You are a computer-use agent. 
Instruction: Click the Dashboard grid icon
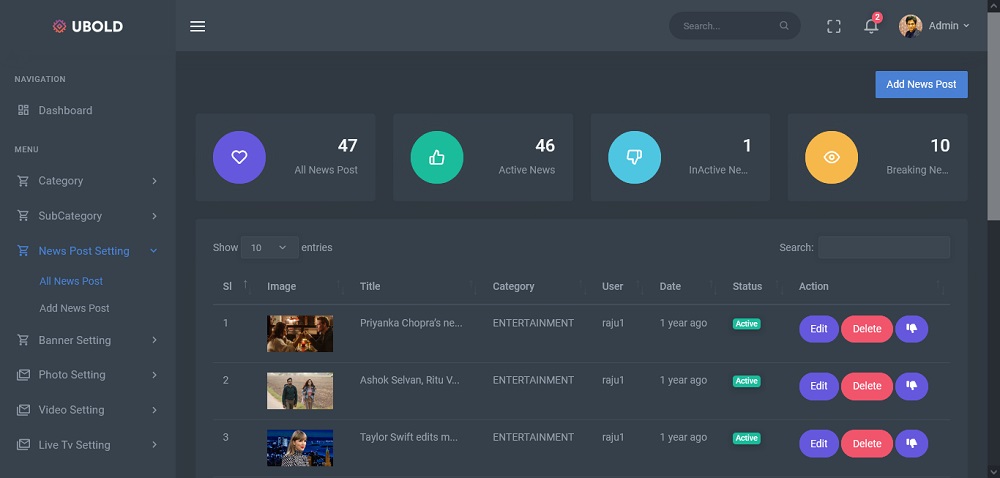point(24,110)
